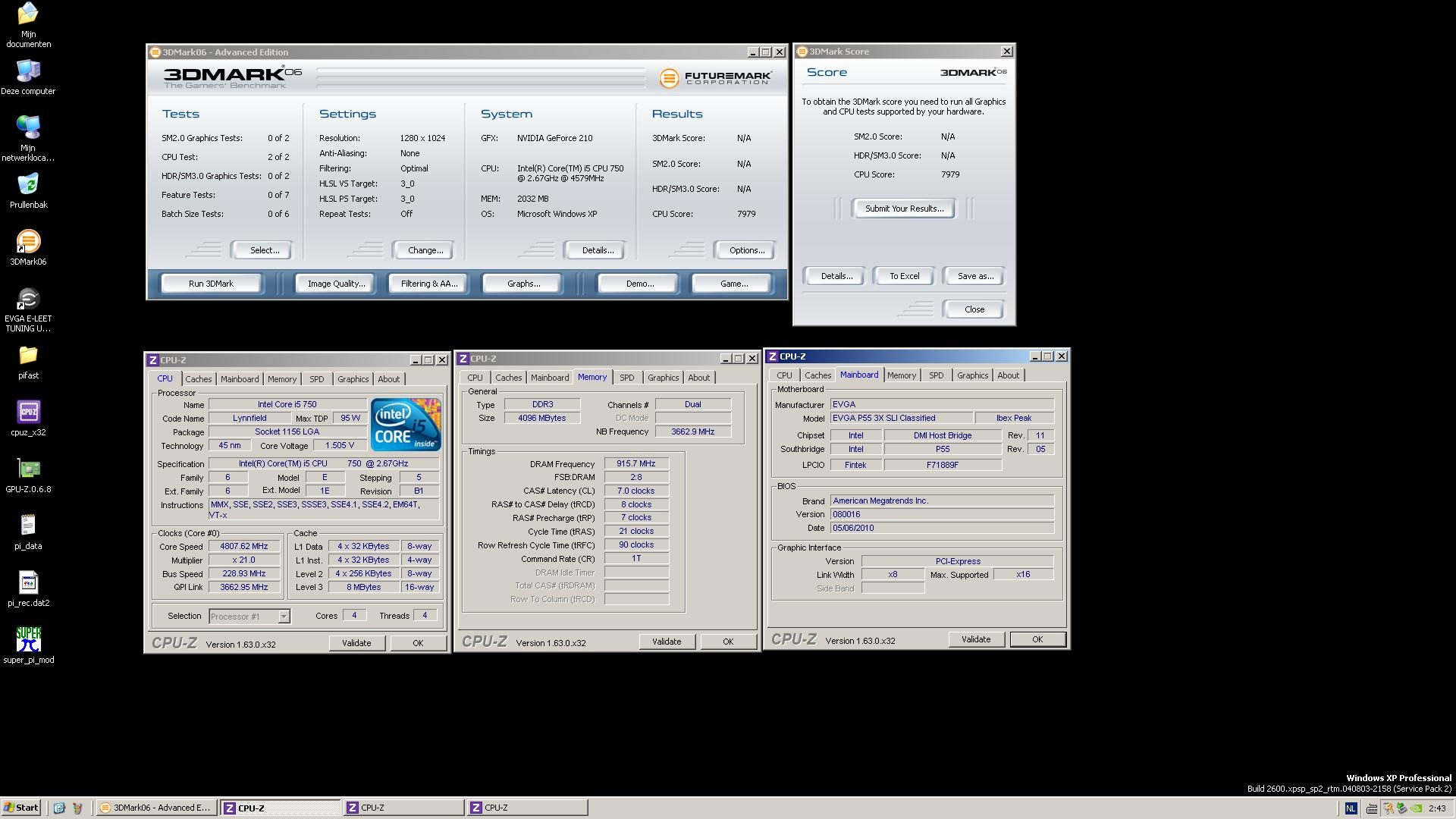Click Validate in left CPU-Z window
Screen dimensions: 1456x819
click(356, 643)
